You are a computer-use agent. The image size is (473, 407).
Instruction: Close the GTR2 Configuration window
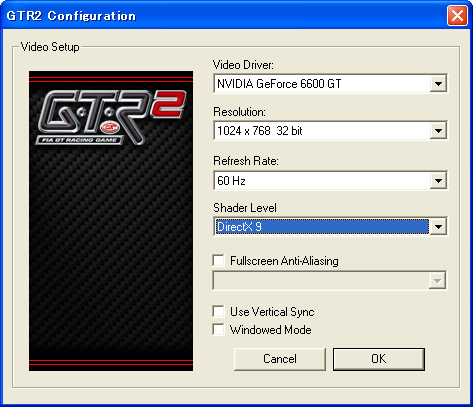457,15
